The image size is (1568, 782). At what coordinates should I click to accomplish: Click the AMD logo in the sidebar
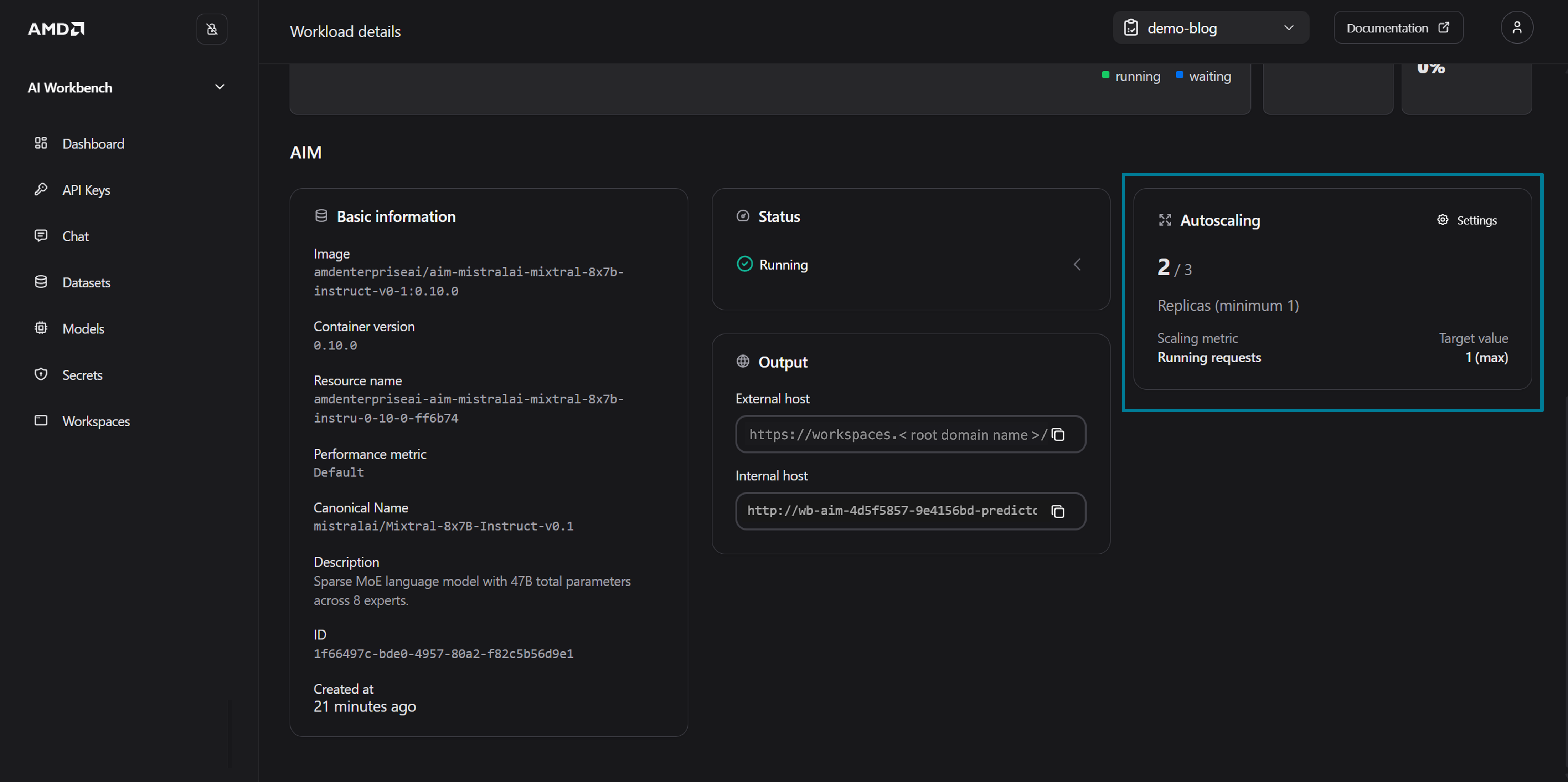point(56,29)
